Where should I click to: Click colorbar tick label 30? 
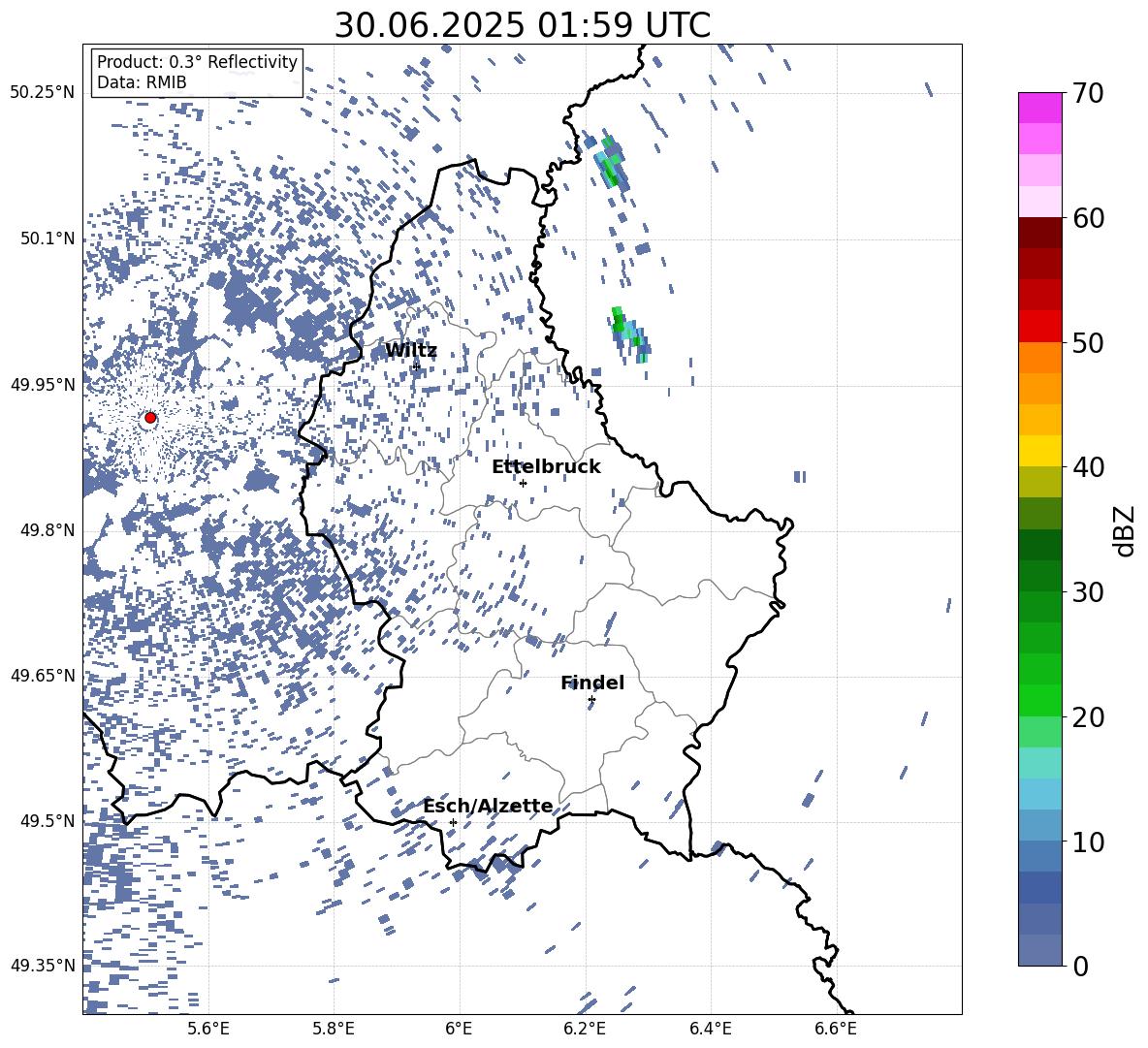pyautogui.click(x=1088, y=592)
